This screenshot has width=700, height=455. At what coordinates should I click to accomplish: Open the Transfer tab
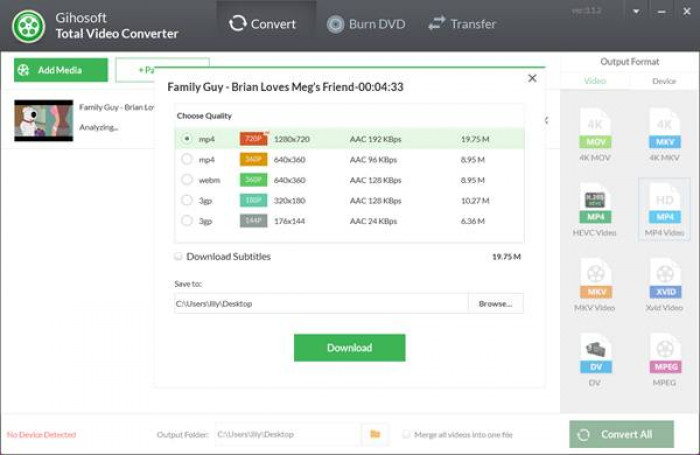pos(461,24)
